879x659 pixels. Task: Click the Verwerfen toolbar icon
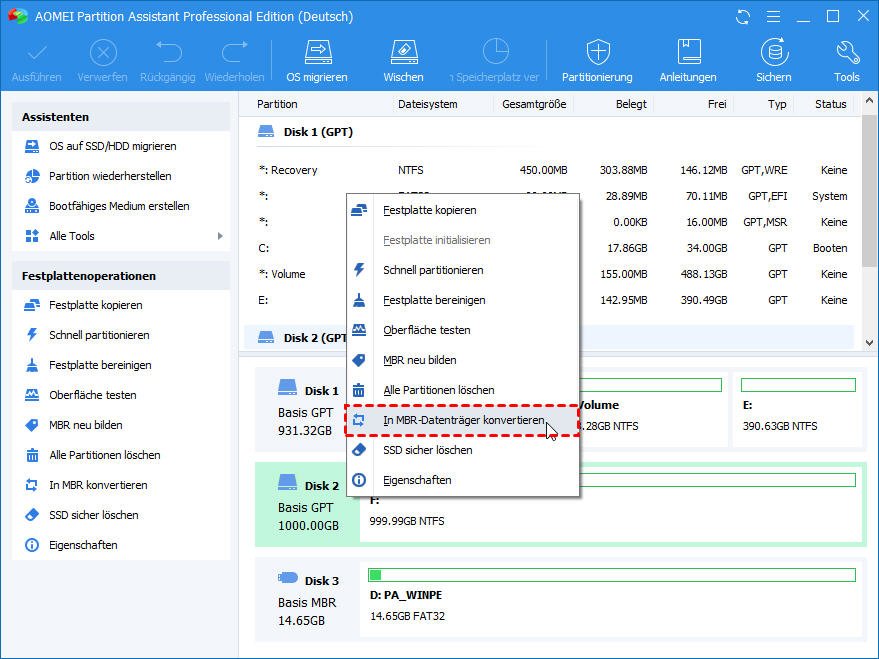pyautogui.click(x=103, y=53)
